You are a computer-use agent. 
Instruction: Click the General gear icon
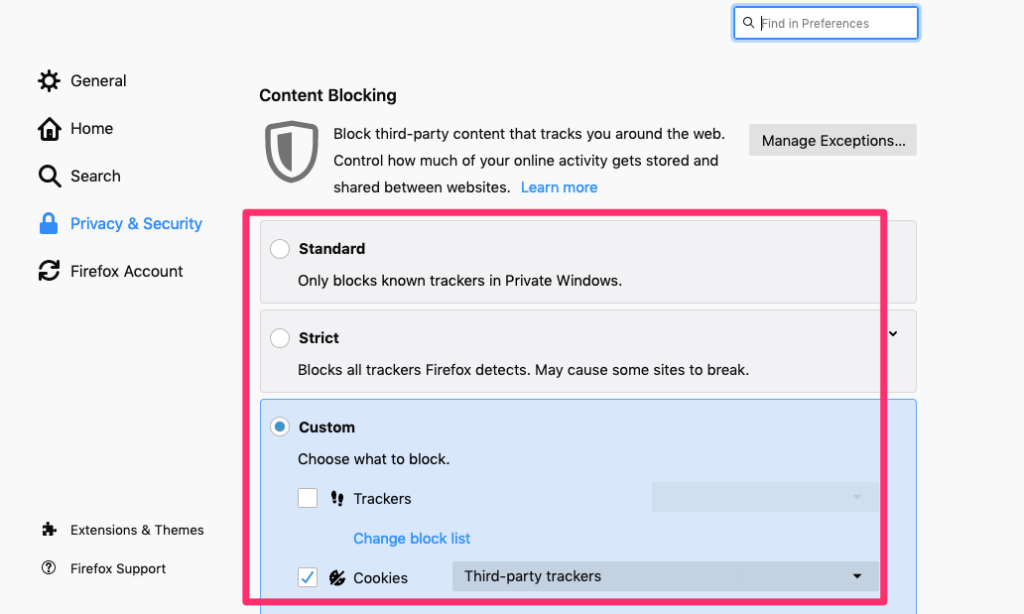click(x=49, y=81)
